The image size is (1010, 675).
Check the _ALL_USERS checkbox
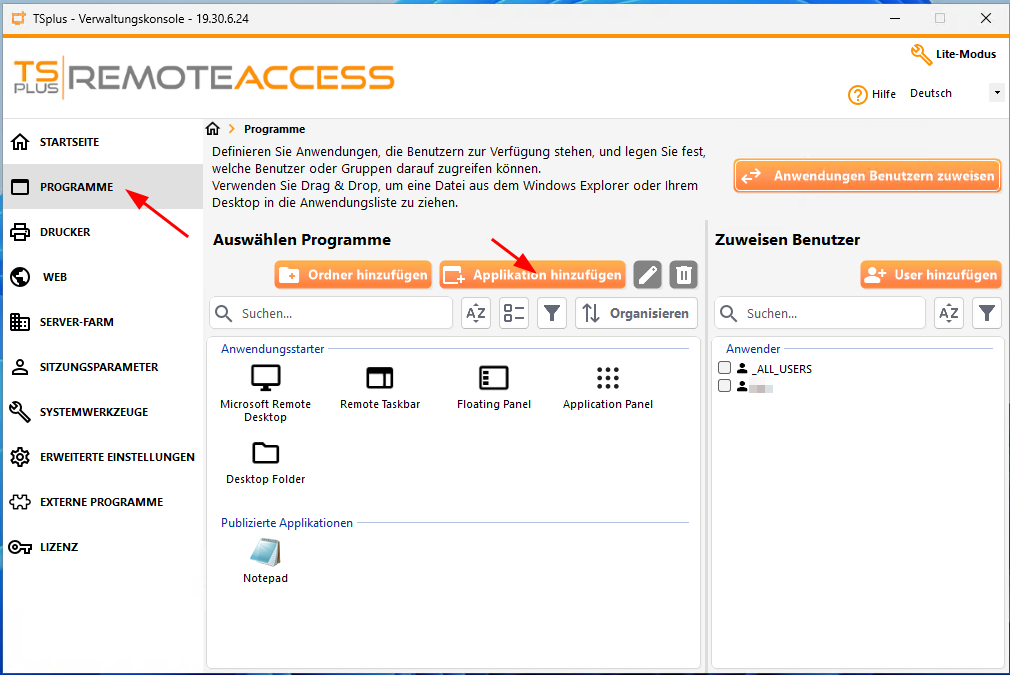[x=725, y=368]
